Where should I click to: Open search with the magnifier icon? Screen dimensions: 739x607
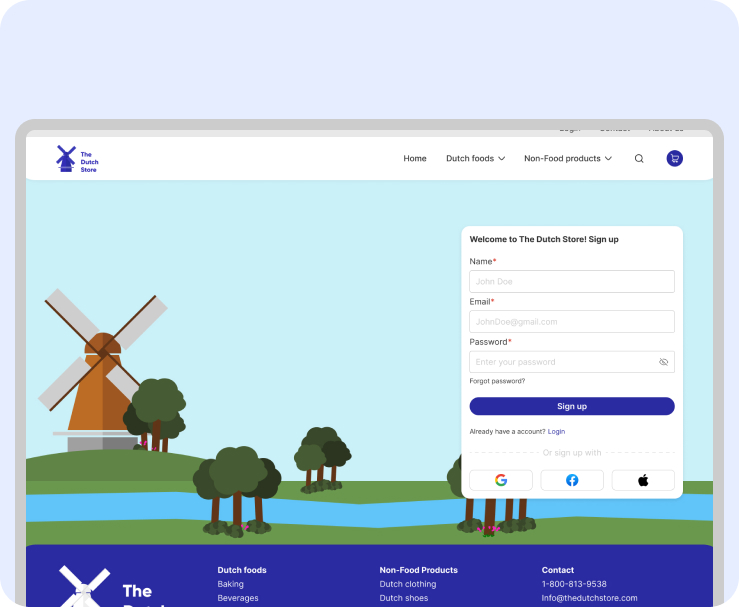[639, 159]
